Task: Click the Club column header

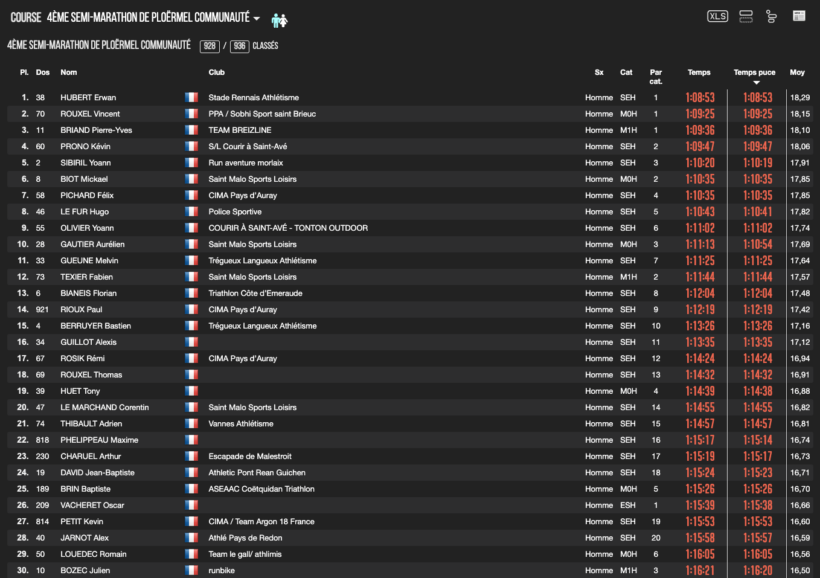Action: 216,72
